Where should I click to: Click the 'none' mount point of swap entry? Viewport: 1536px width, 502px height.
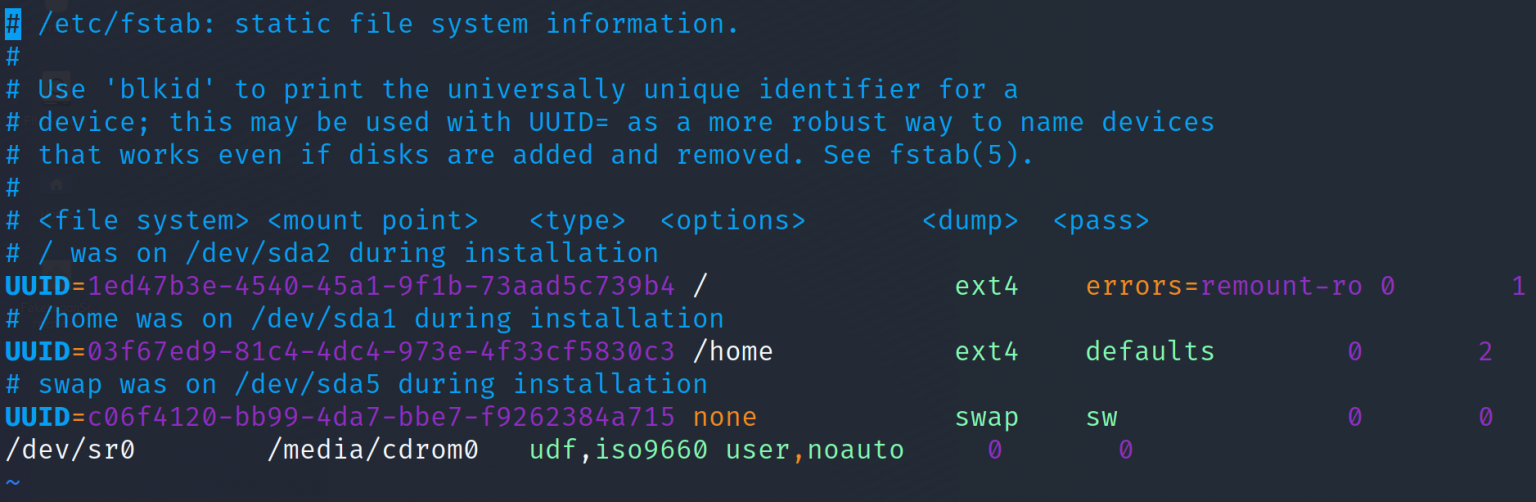pyautogui.click(x=725, y=417)
